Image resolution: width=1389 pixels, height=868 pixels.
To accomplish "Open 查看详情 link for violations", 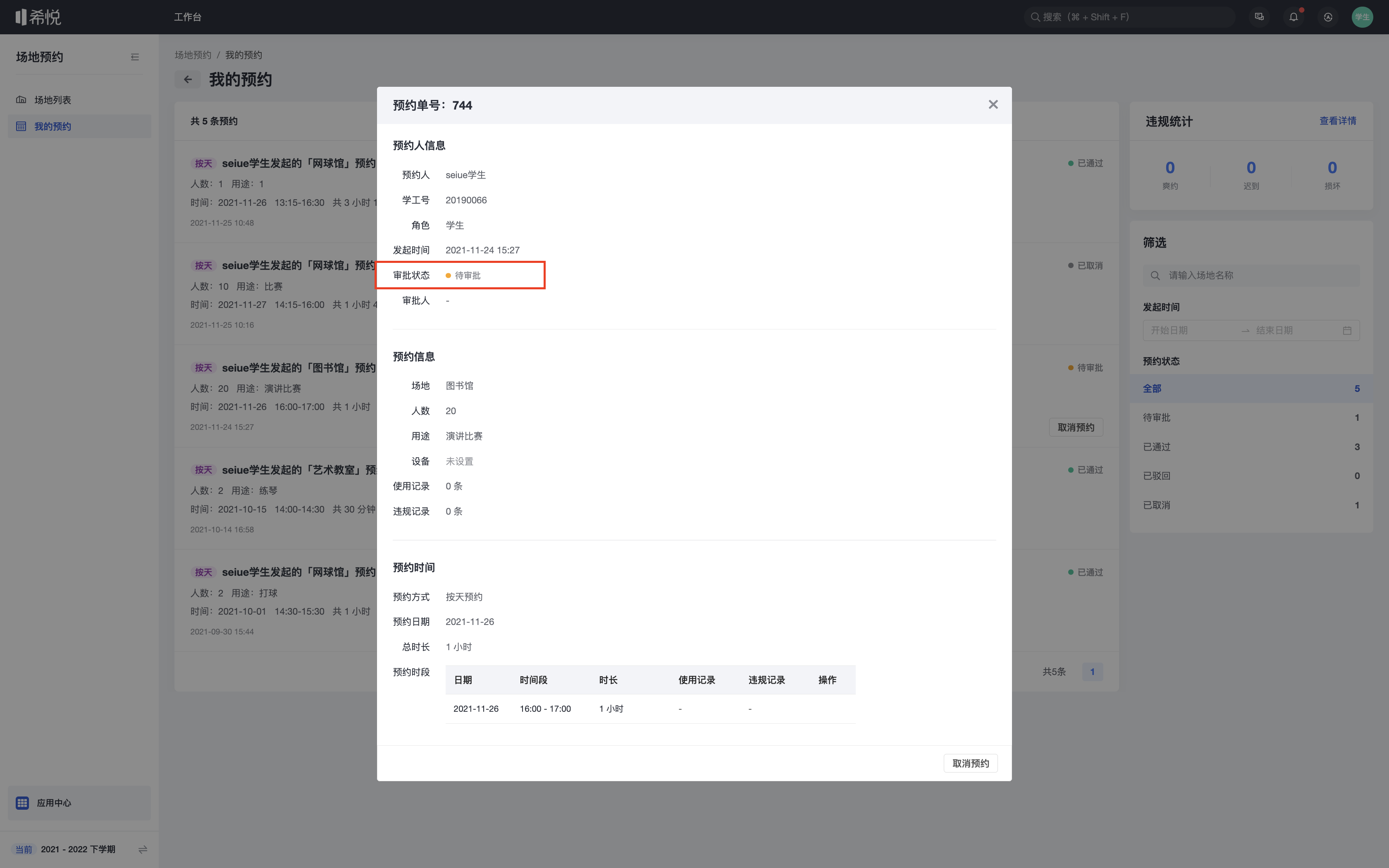I will tap(1337, 121).
